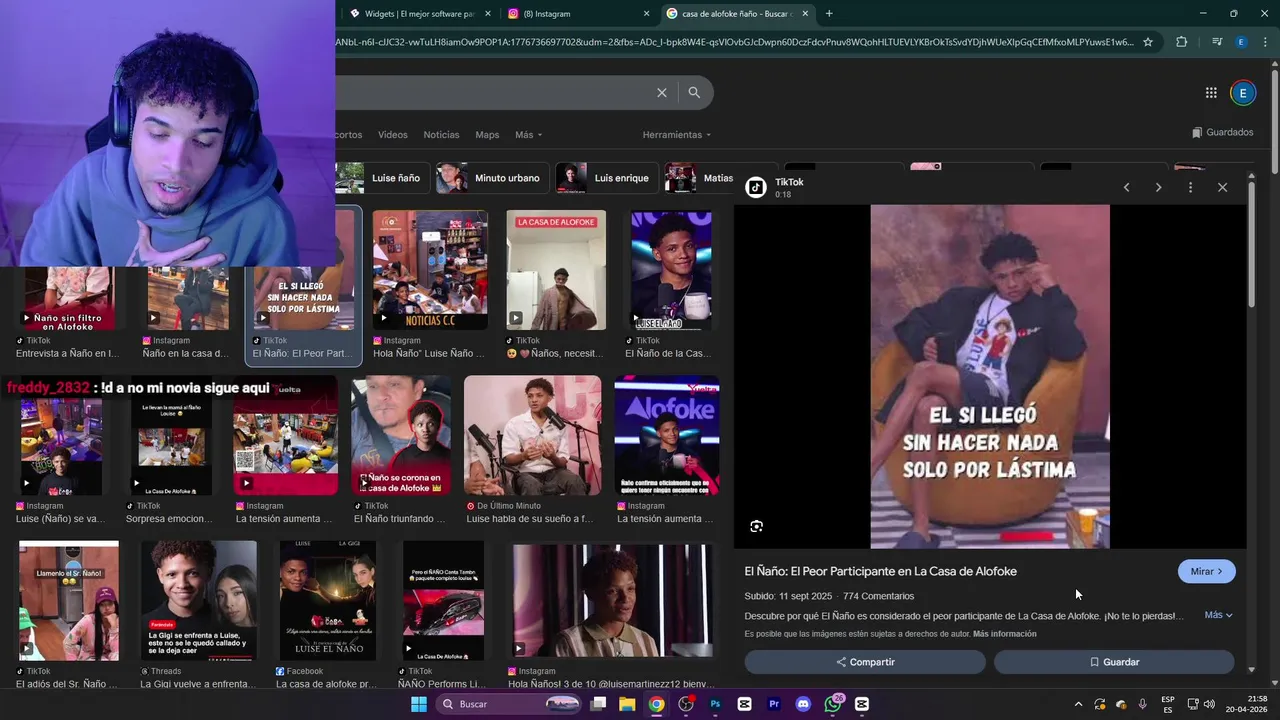Click the Compartir button
Screen dimensions: 1280x720
tap(865, 662)
